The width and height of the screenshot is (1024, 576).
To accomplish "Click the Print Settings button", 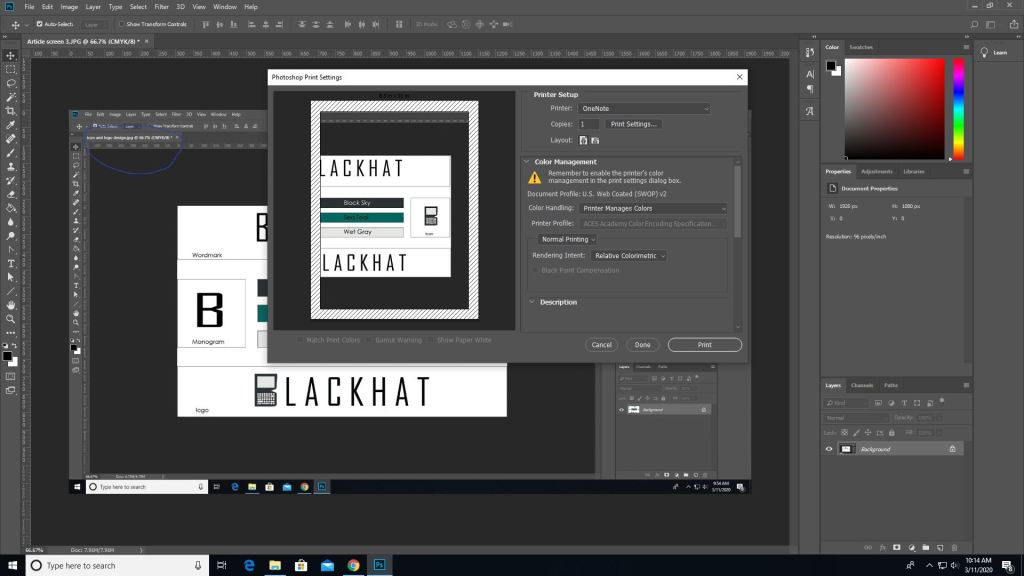I will point(633,124).
